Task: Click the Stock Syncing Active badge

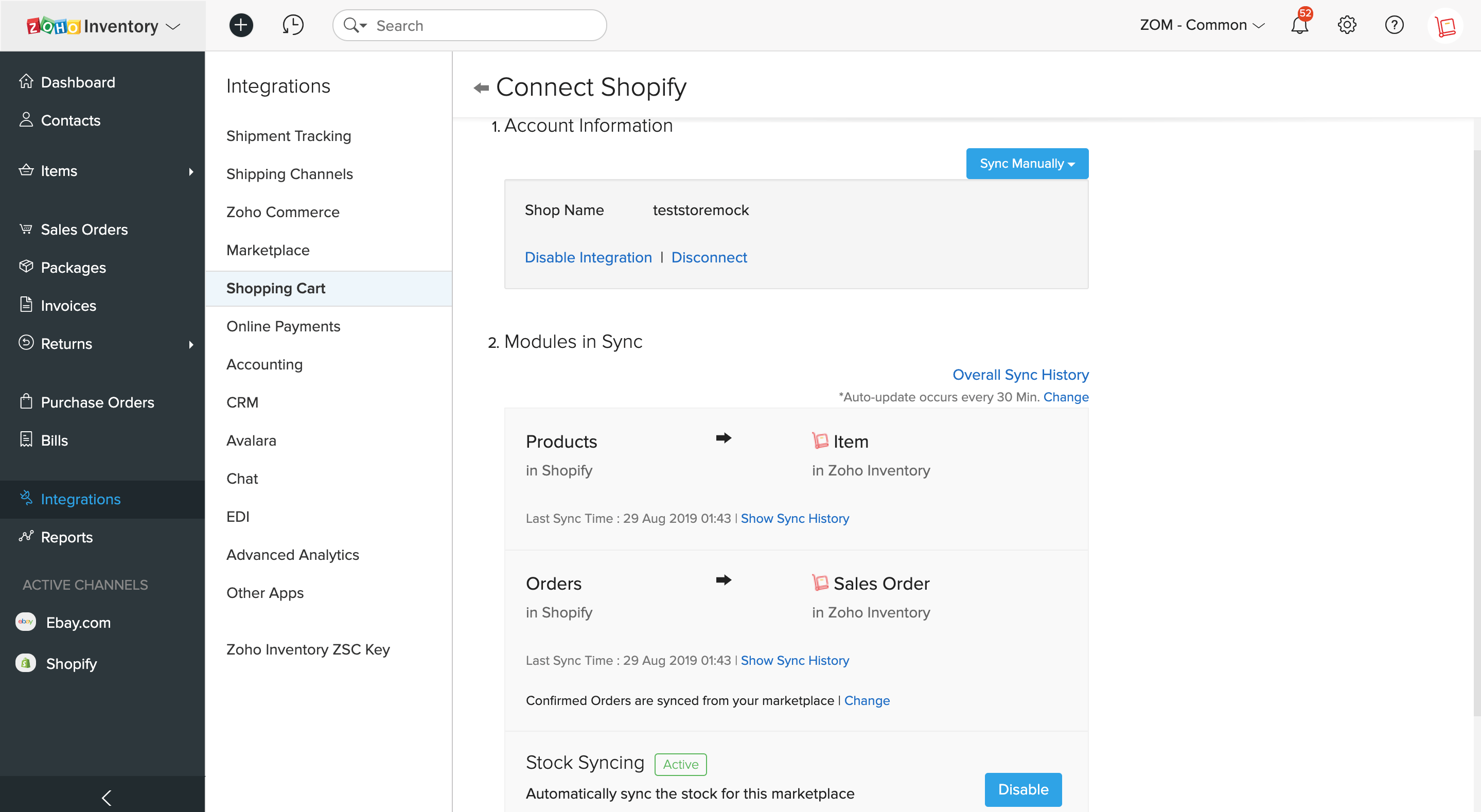Action: coord(681,764)
